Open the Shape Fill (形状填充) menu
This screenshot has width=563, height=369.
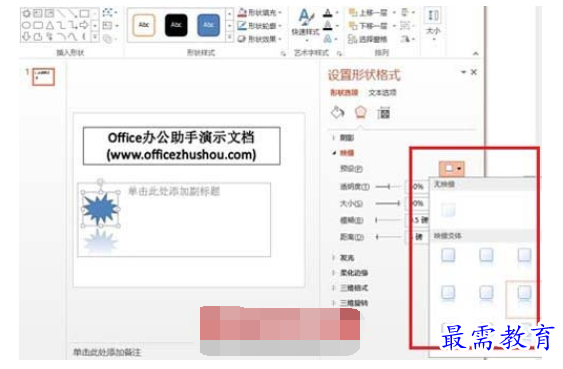coord(260,13)
